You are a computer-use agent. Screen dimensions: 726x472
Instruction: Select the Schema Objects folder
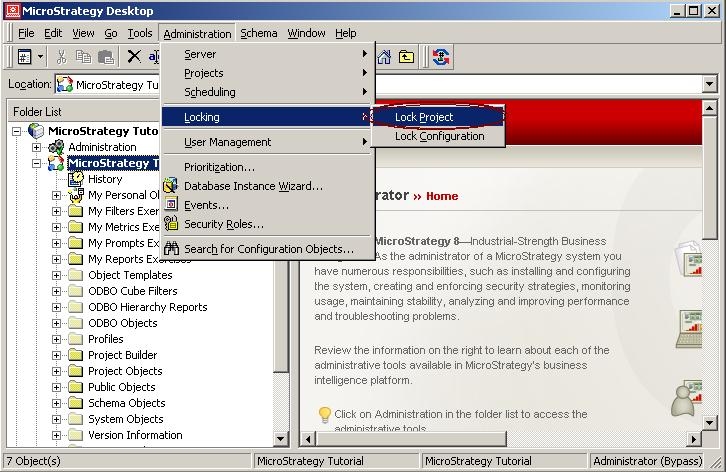[126, 403]
